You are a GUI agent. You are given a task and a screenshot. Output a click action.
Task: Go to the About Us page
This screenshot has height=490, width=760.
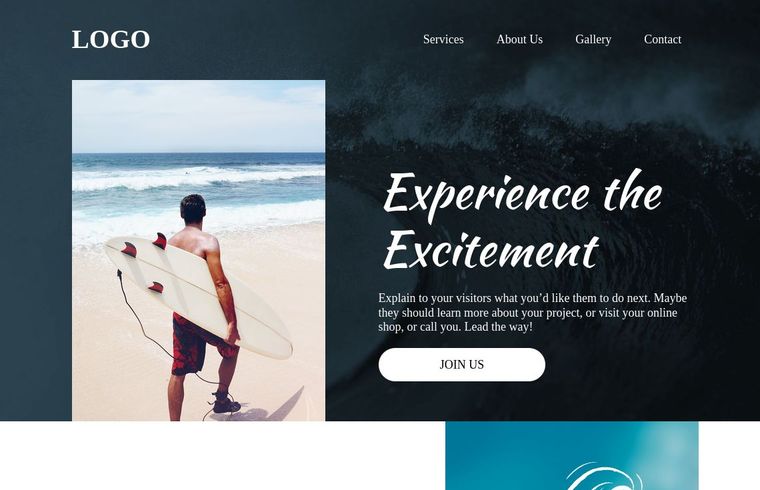[519, 39]
